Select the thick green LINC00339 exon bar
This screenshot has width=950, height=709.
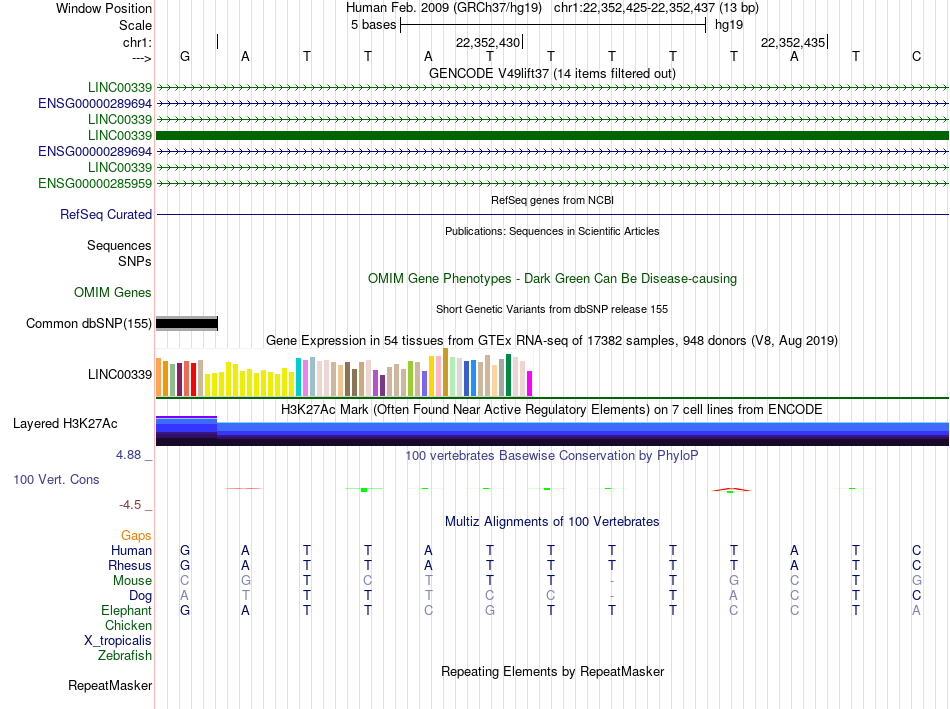[x=552, y=135]
